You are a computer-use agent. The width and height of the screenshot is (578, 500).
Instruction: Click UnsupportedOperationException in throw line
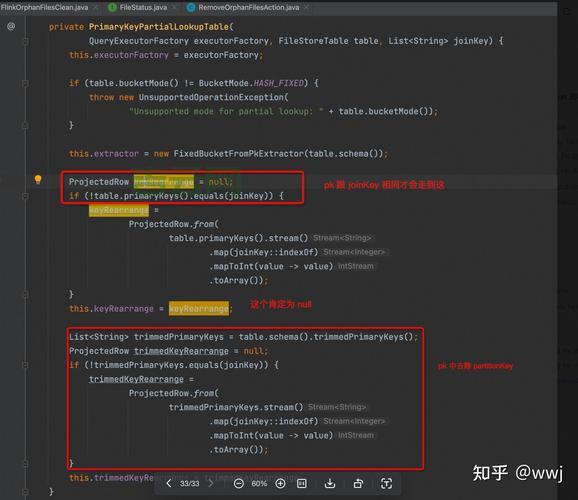(211, 97)
